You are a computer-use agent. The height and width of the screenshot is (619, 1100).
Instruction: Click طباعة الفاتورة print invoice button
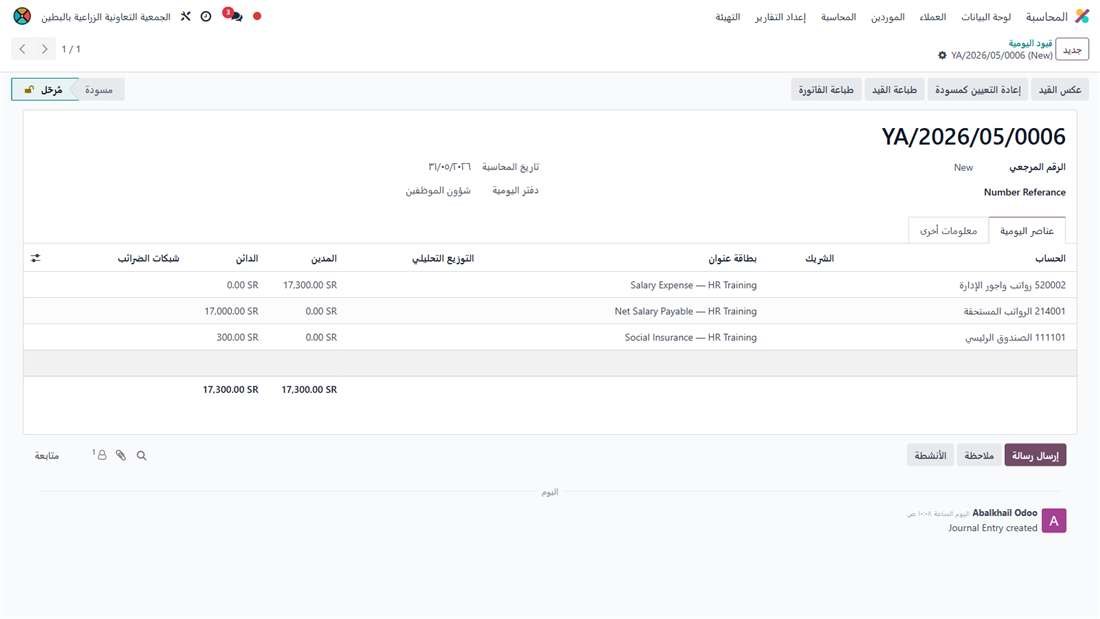point(826,90)
